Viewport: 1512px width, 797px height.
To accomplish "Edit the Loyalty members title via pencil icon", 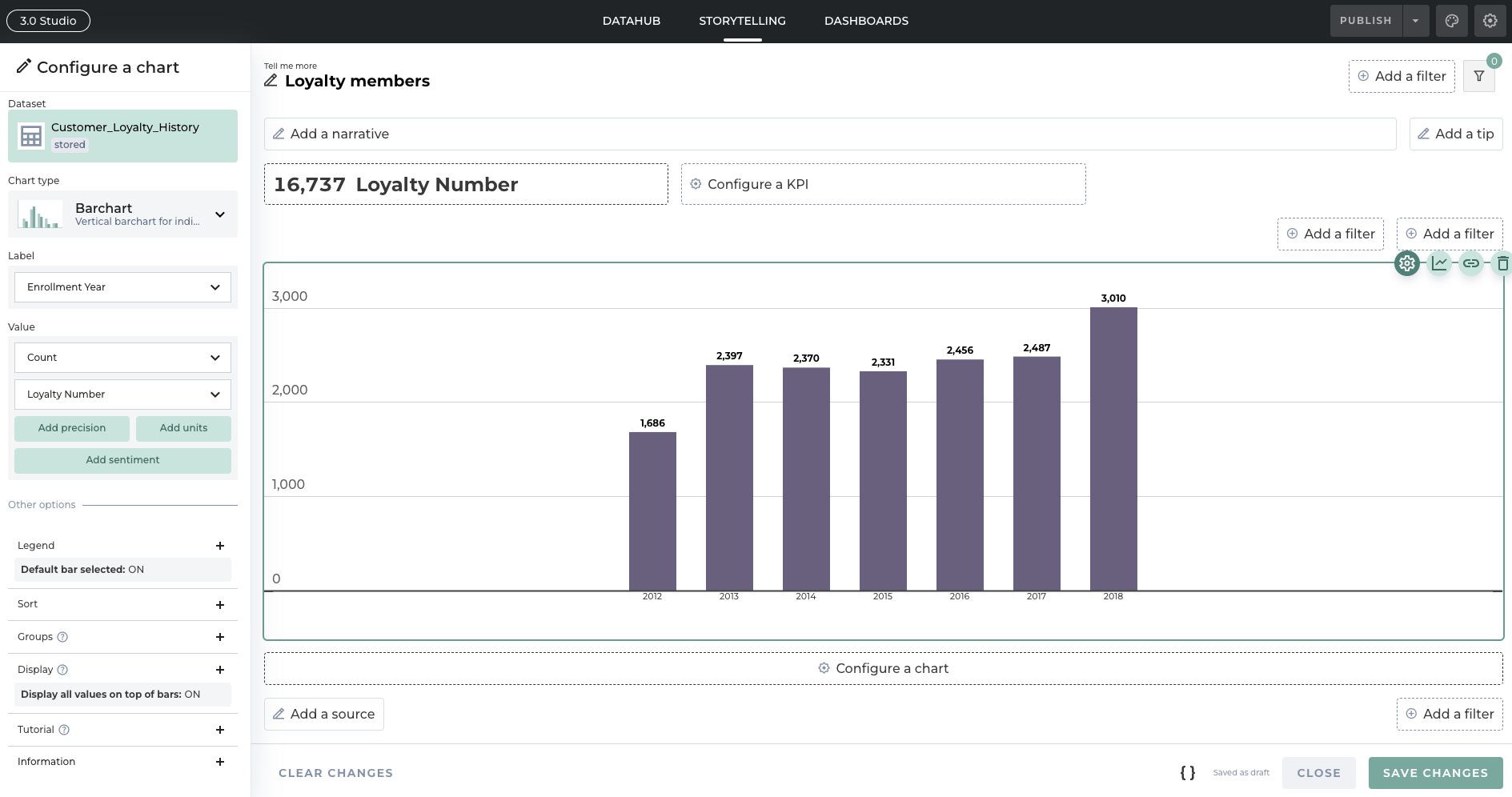I will tap(271, 81).
